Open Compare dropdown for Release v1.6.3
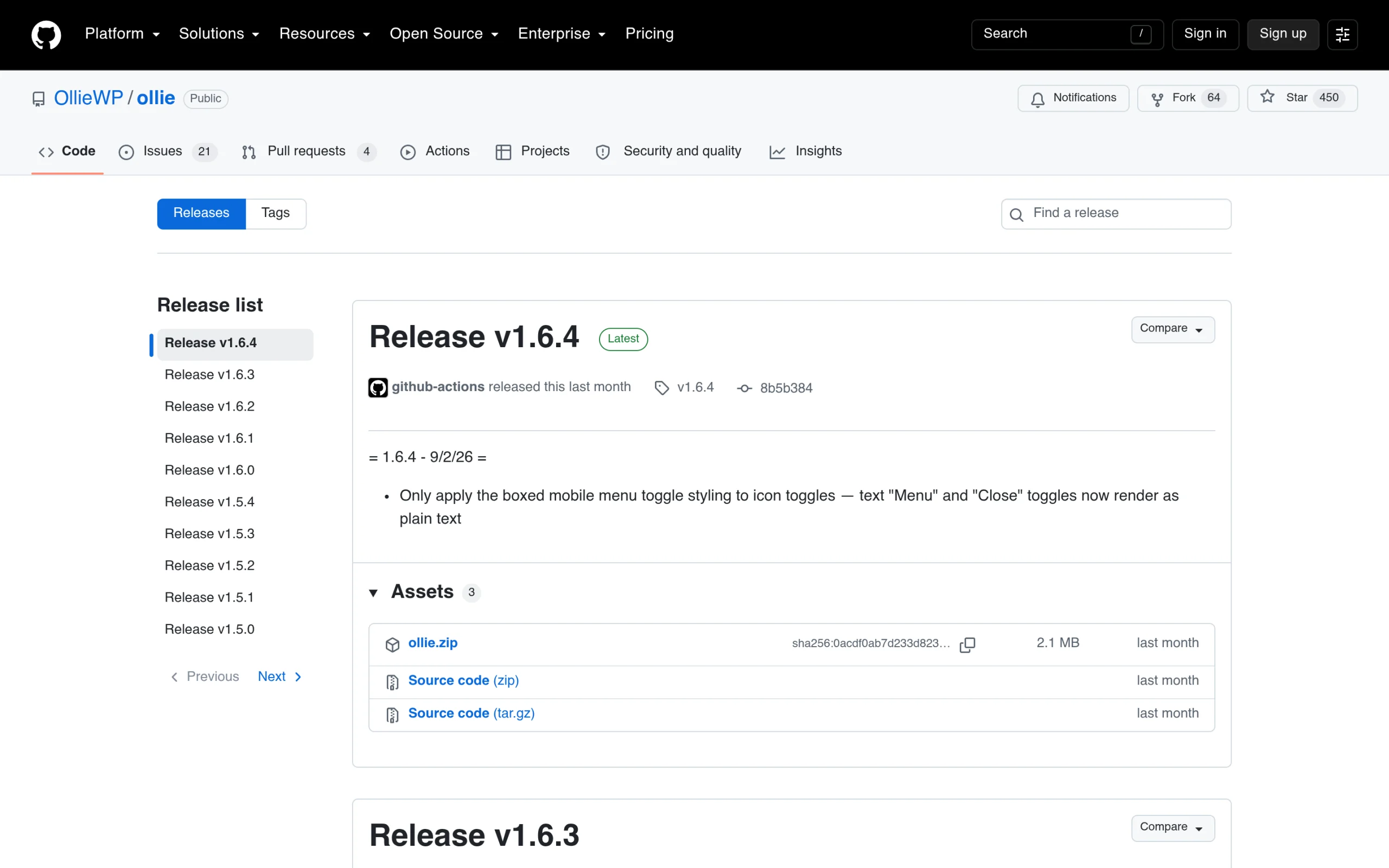The image size is (1389, 868). 1173,827
